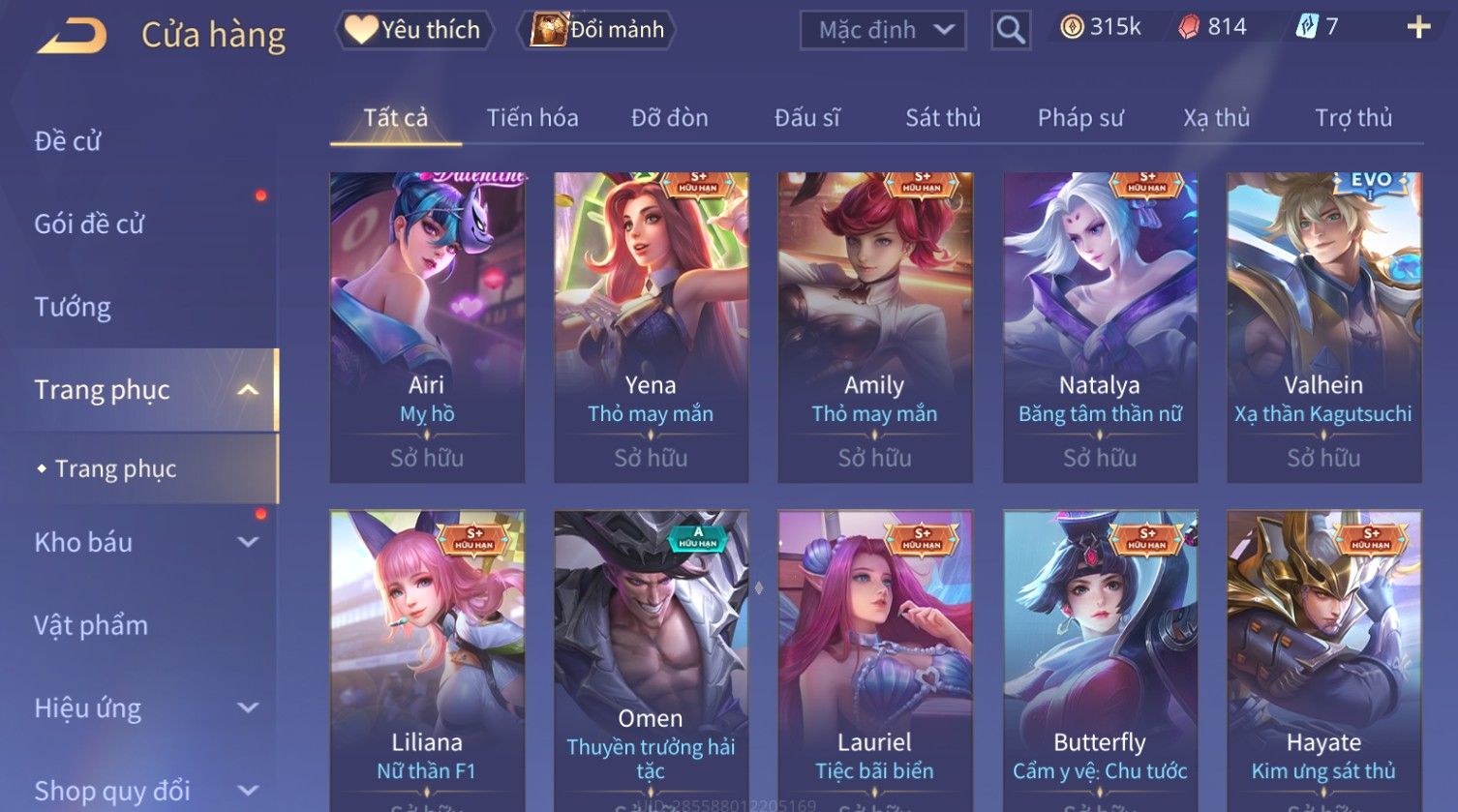Click the blue ticket currency icon
Image resolution: width=1458 pixels, height=812 pixels.
point(1307,27)
